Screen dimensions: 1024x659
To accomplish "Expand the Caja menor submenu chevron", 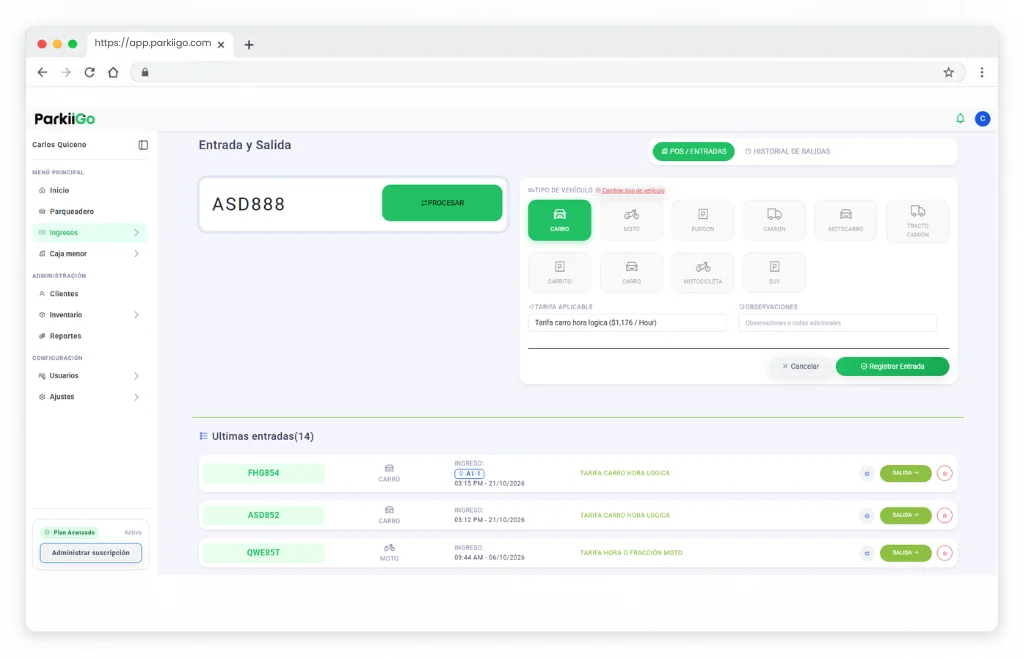I will click(x=136, y=253).
